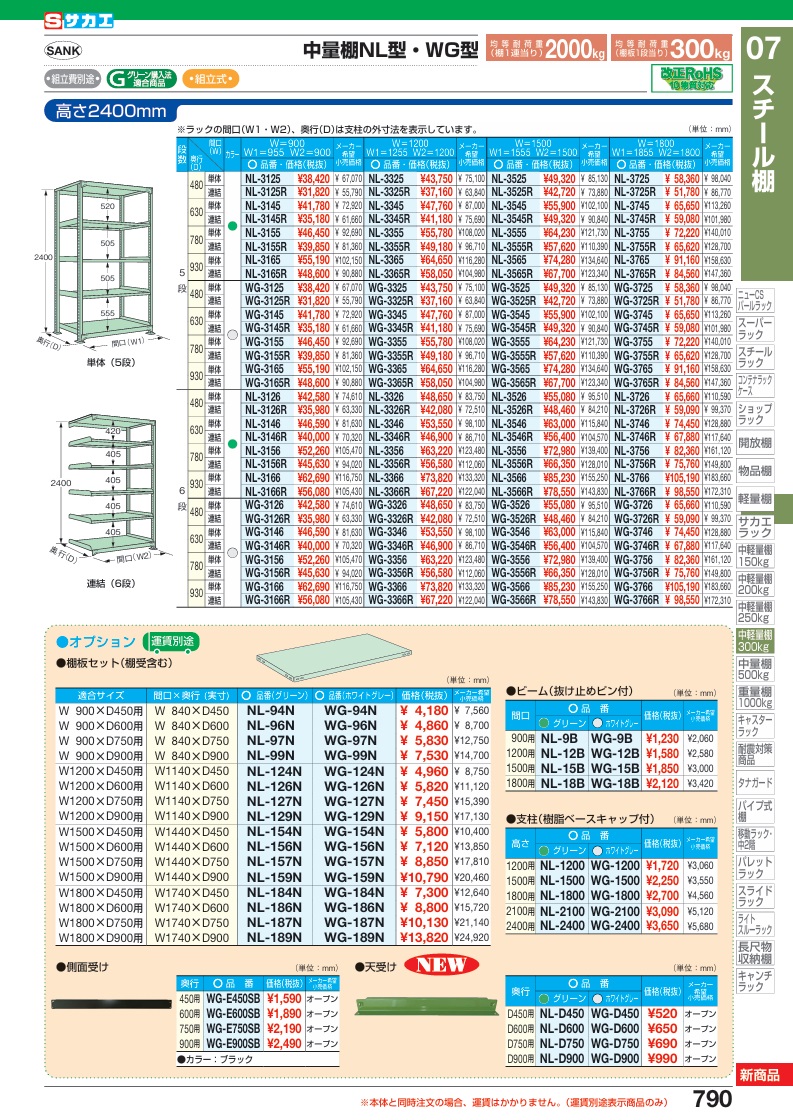Select highlighted 中軽量棚300kg index tab
The height and width of the screenshot is (1120, 793).
[754, 641]
